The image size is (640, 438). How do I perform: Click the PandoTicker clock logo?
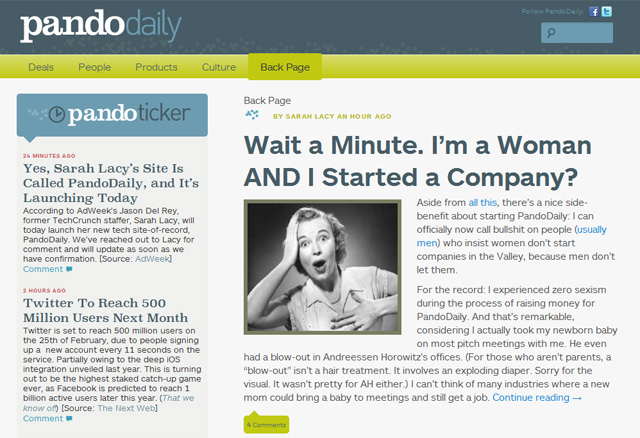coord(58,115)
